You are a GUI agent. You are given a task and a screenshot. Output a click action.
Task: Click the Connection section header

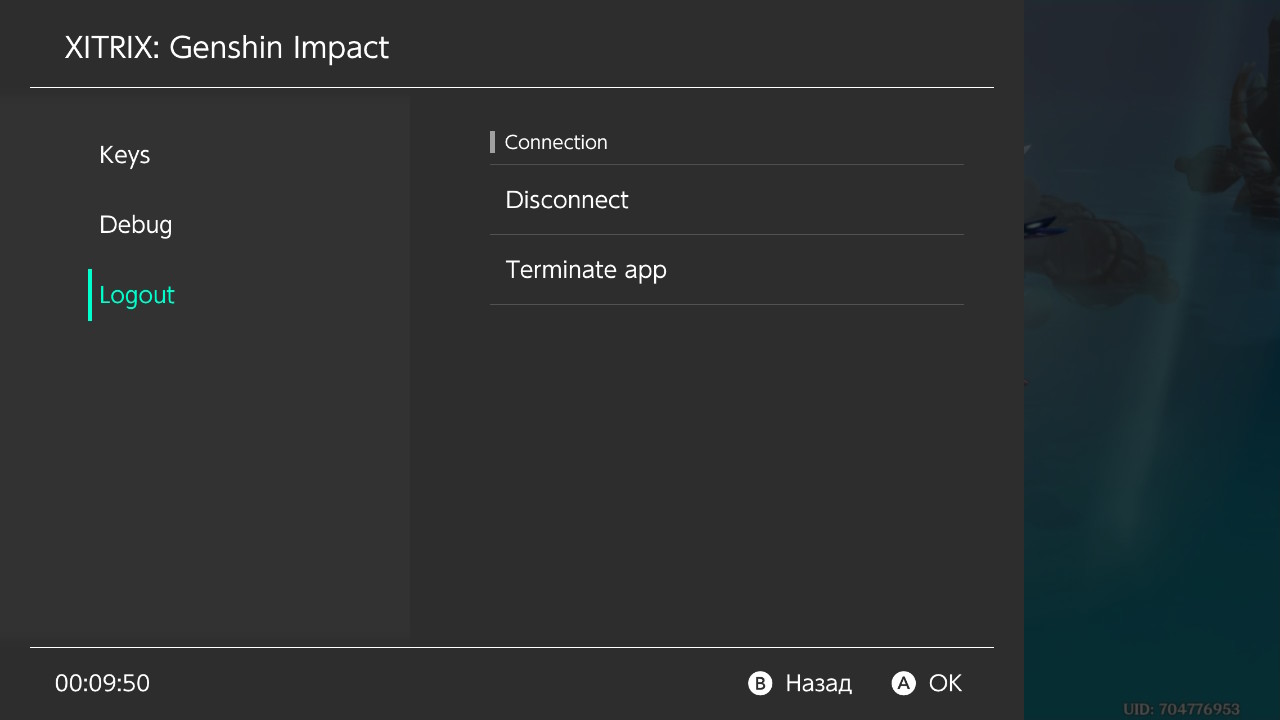[x=556, y=141]
